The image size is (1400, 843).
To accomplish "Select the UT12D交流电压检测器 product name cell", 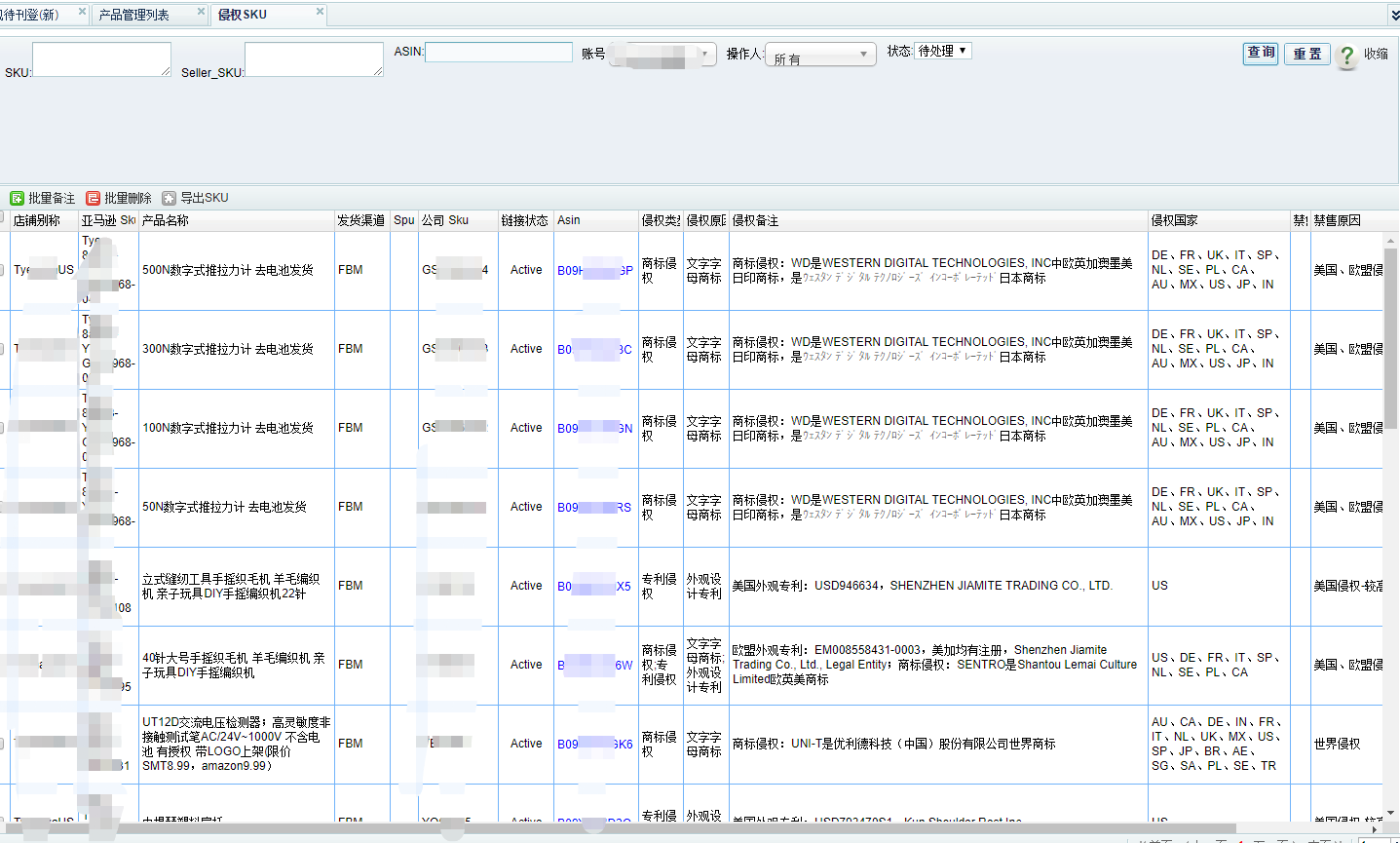I will (x=237, y=744).
